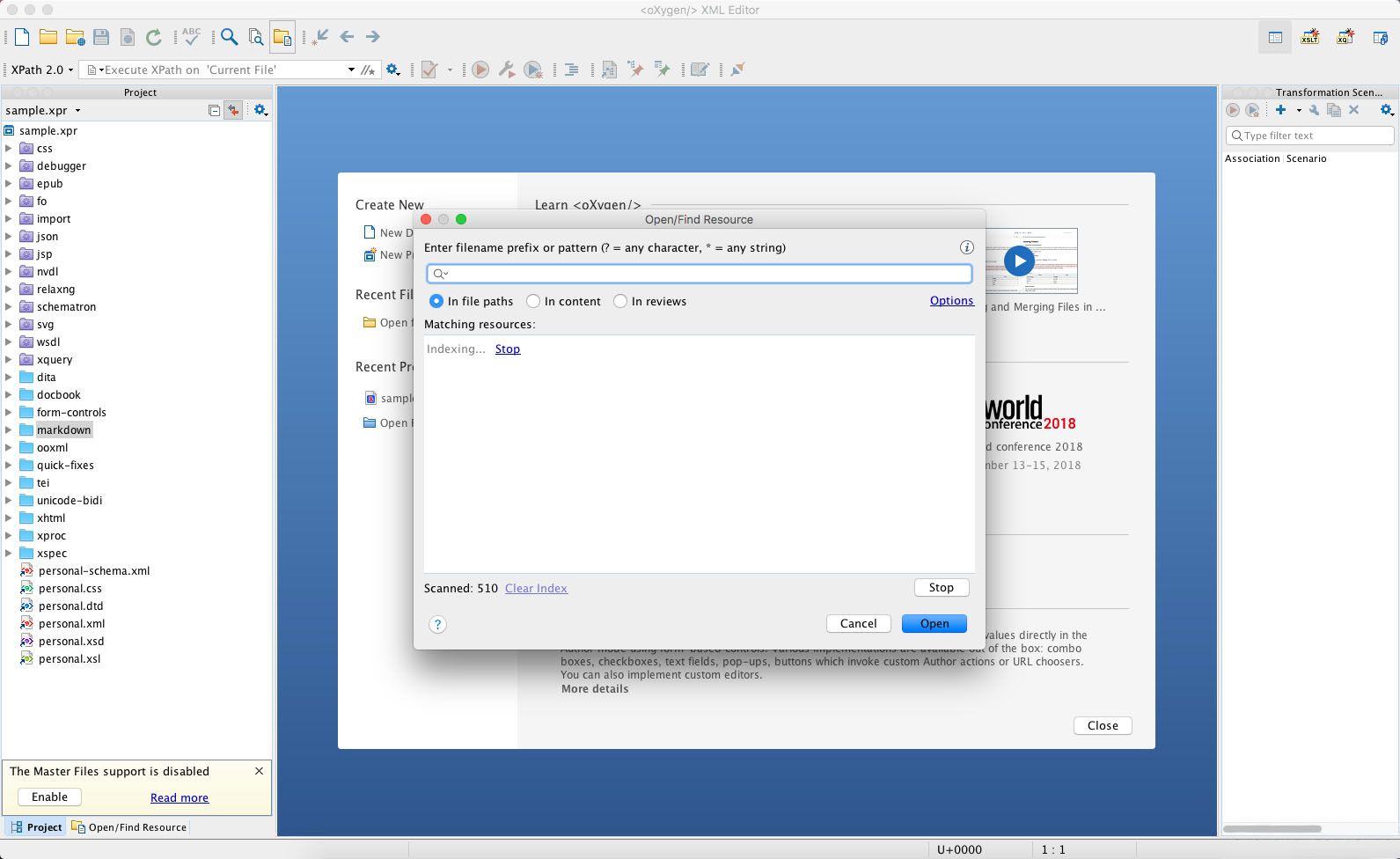
Task: Click the info icon in Open/Find Resource dialog
Action: pyautogui.click(x=966, y=247)
